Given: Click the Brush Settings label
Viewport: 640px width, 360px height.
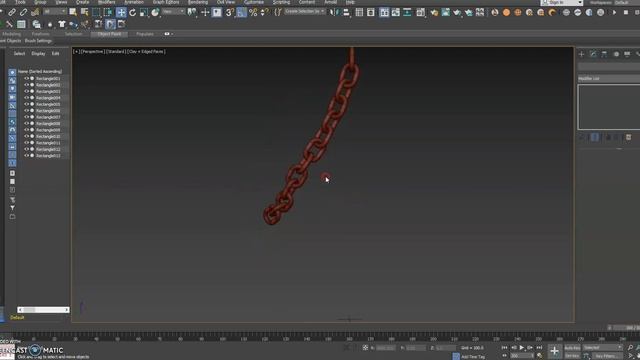Looking at the screenshot, I should 38,41.
